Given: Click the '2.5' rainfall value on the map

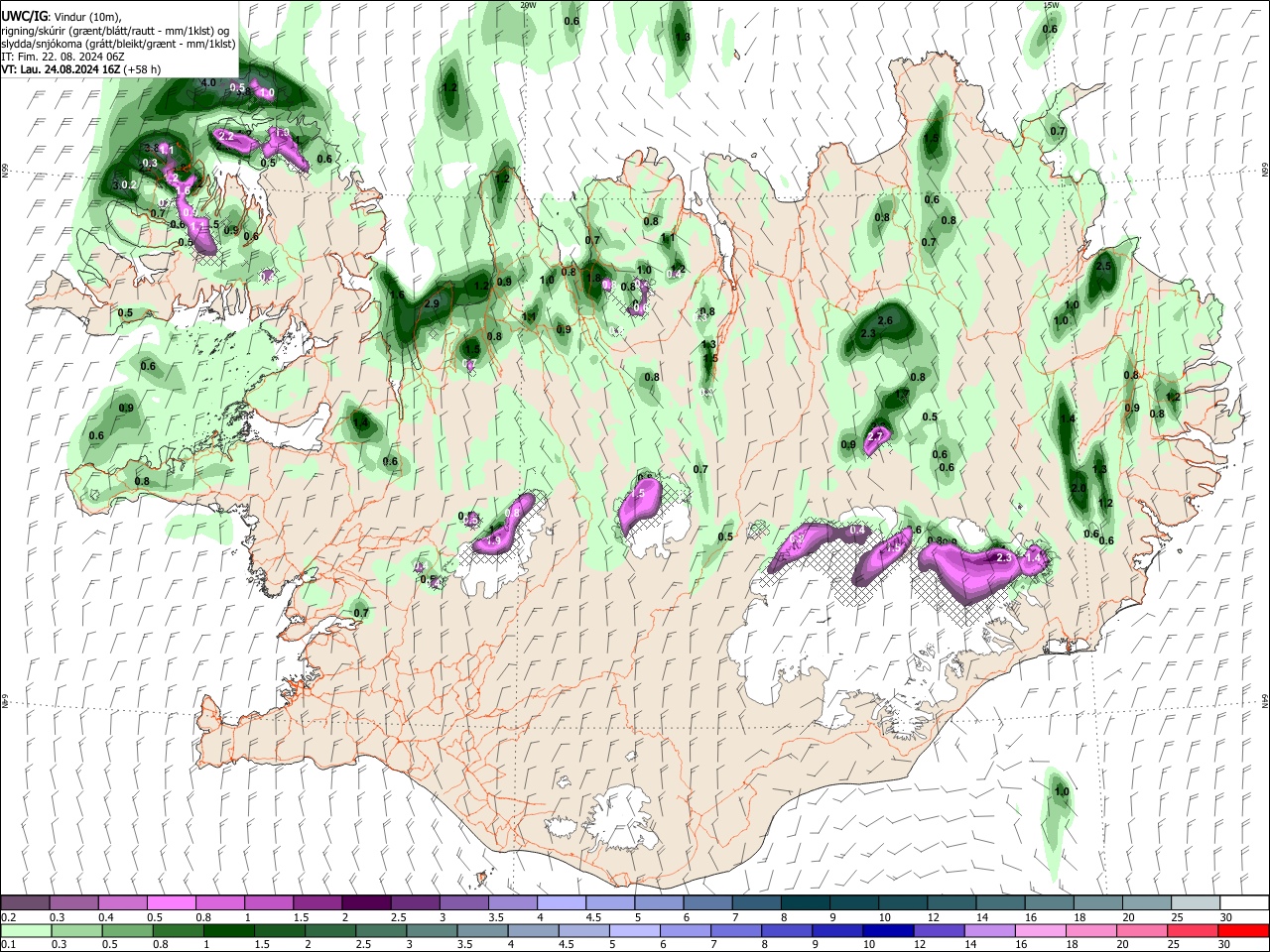Looking at the screenshot, I should point(1104,266).
